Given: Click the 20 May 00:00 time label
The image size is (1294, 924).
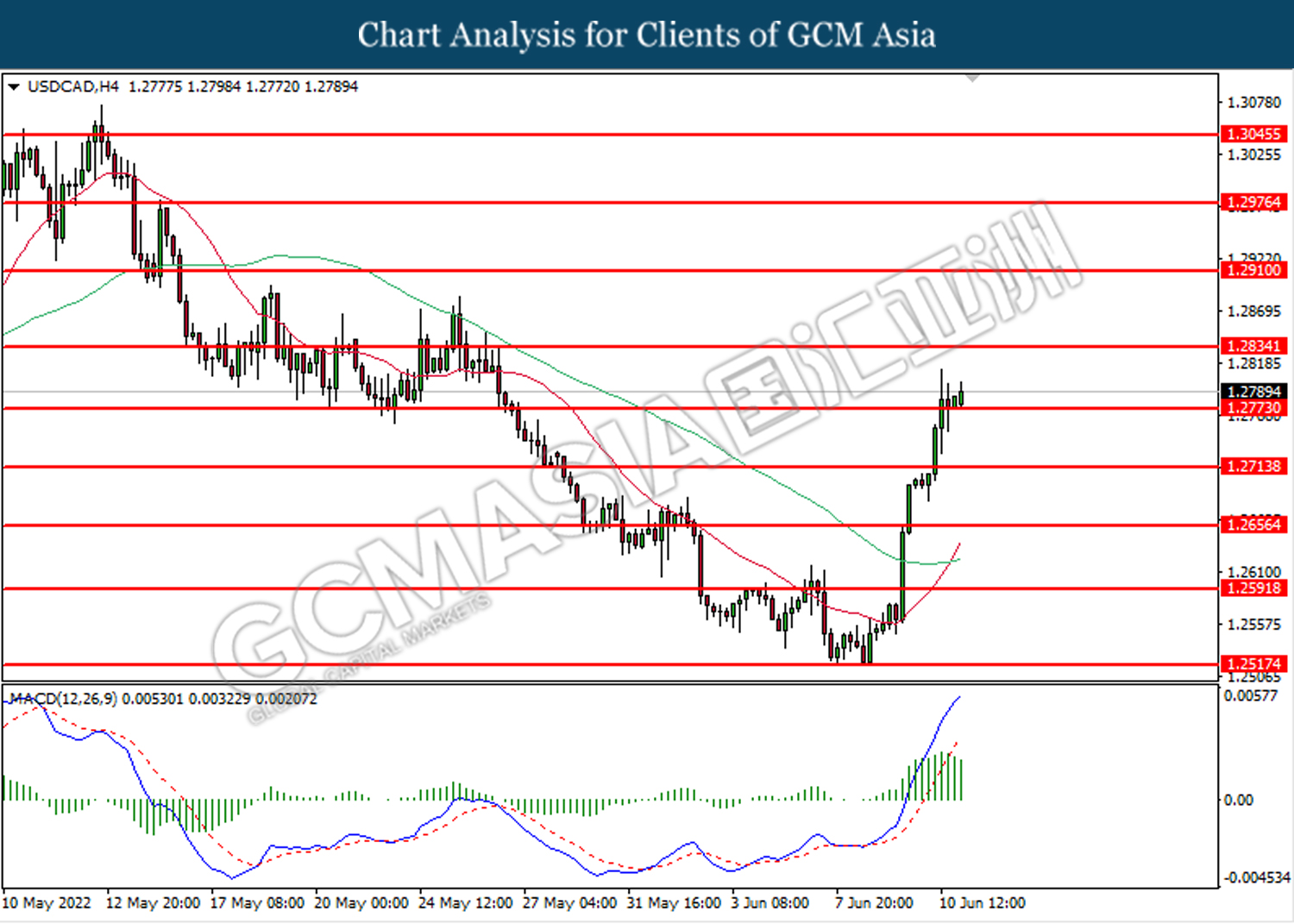Looking at the screenshot, I should pos(361,903).
